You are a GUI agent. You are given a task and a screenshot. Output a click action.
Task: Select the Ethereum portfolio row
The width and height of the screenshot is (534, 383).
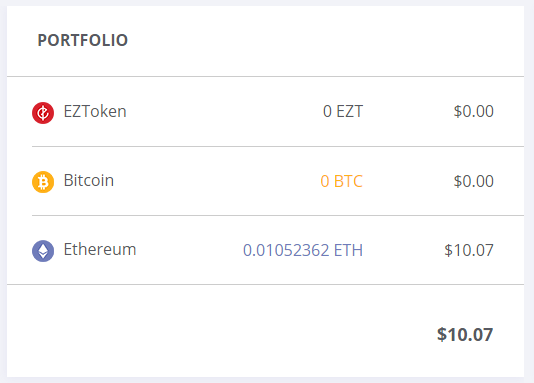(266, 250)
